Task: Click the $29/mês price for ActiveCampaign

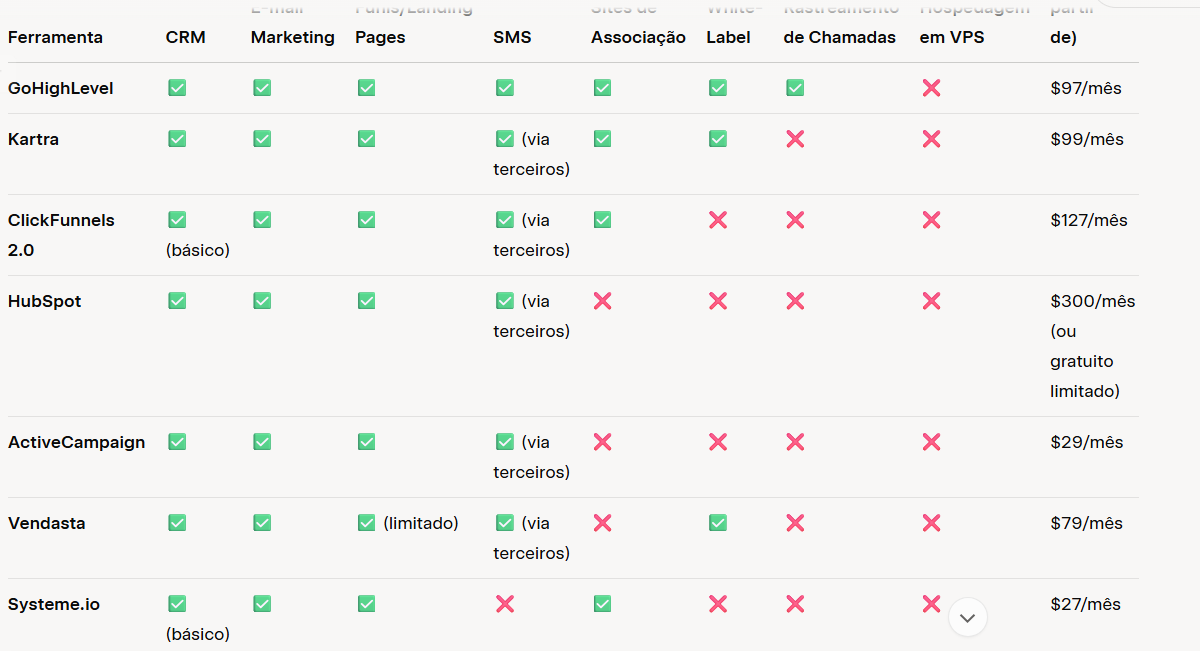Action: tap(1086, 442)
